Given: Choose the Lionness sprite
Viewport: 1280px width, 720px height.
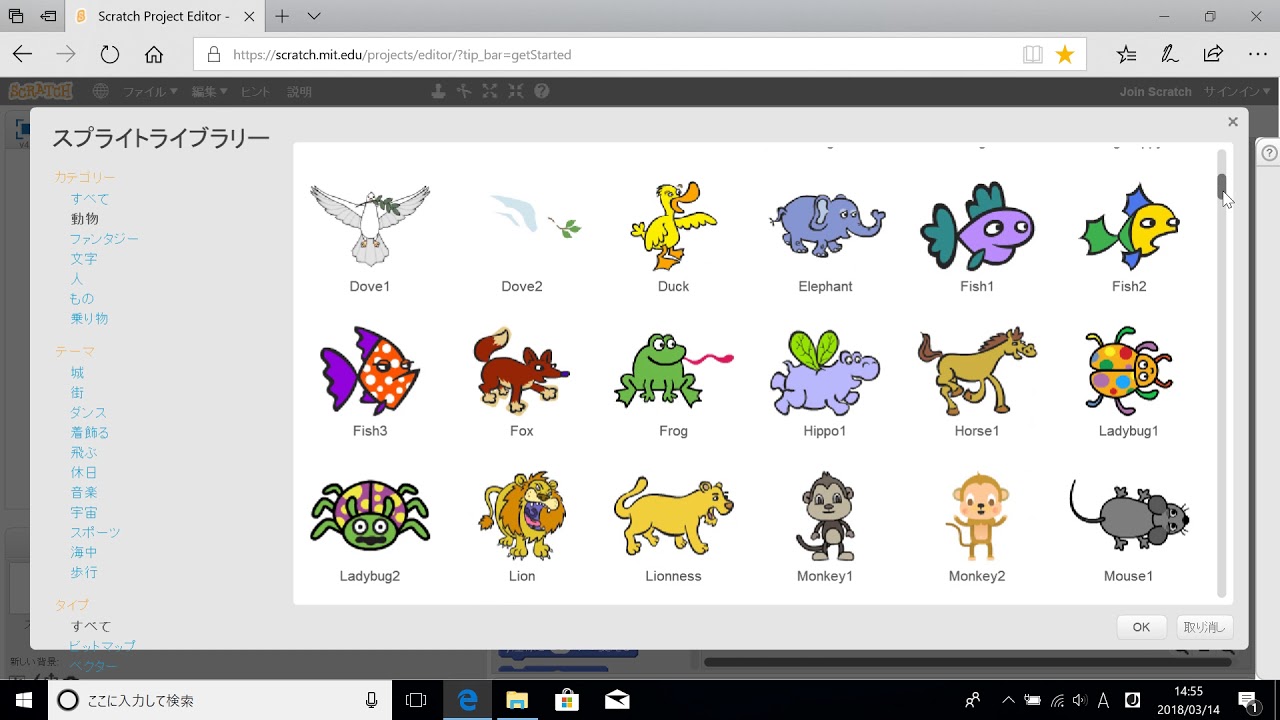Looking at the screenshot, I should pos(674,516).
